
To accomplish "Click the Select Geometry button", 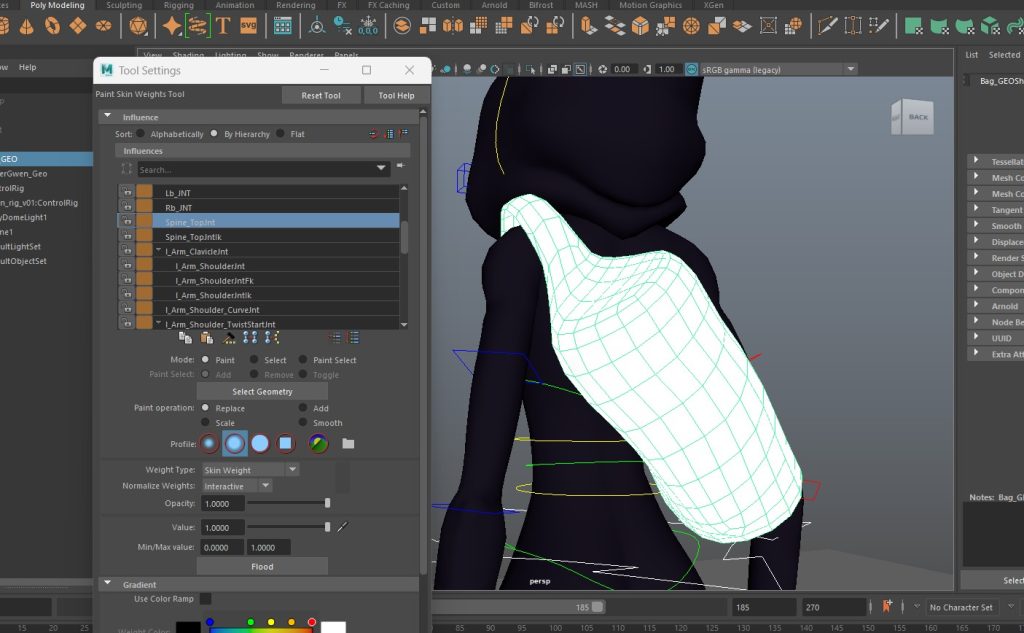I will 262,391.
